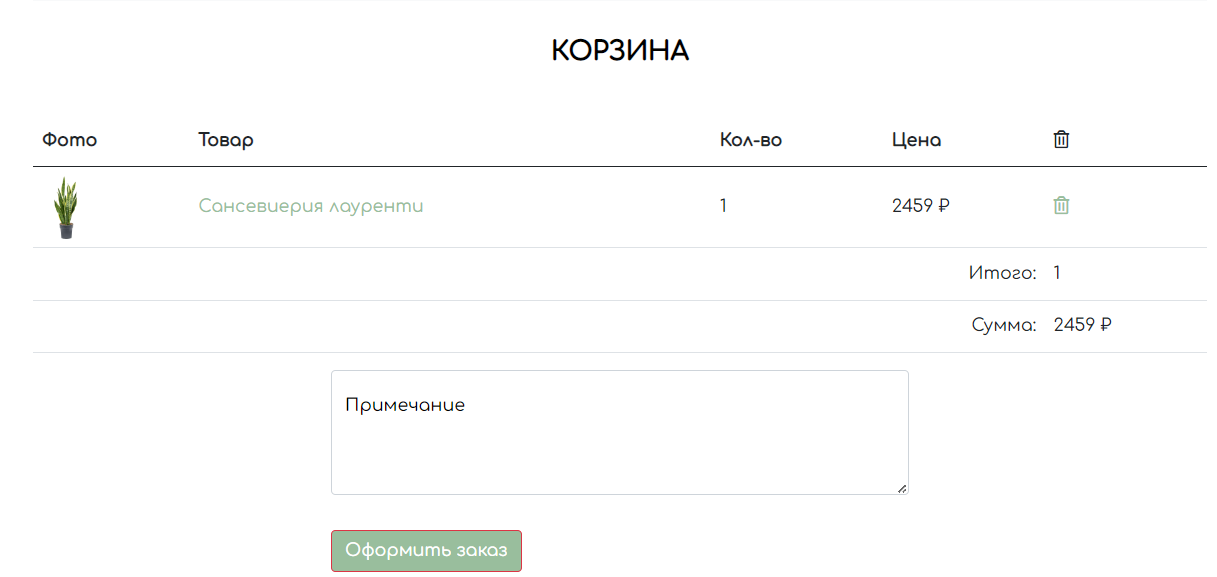
Task: Delete Сансевиерия лауренти with the green trash icon
Action: tap(1061, 205)
